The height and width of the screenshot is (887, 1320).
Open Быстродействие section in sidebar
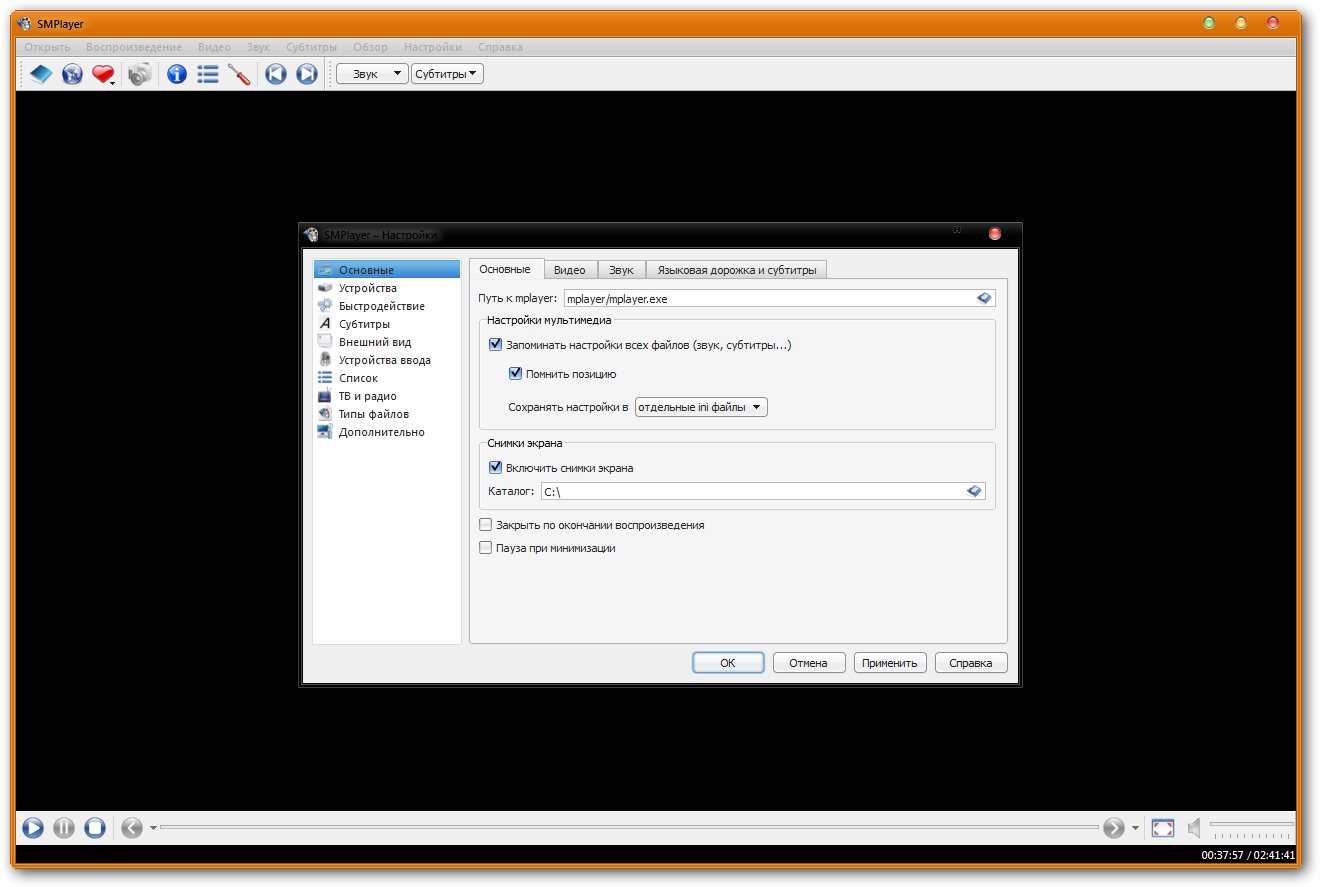(x=387, y=306)
